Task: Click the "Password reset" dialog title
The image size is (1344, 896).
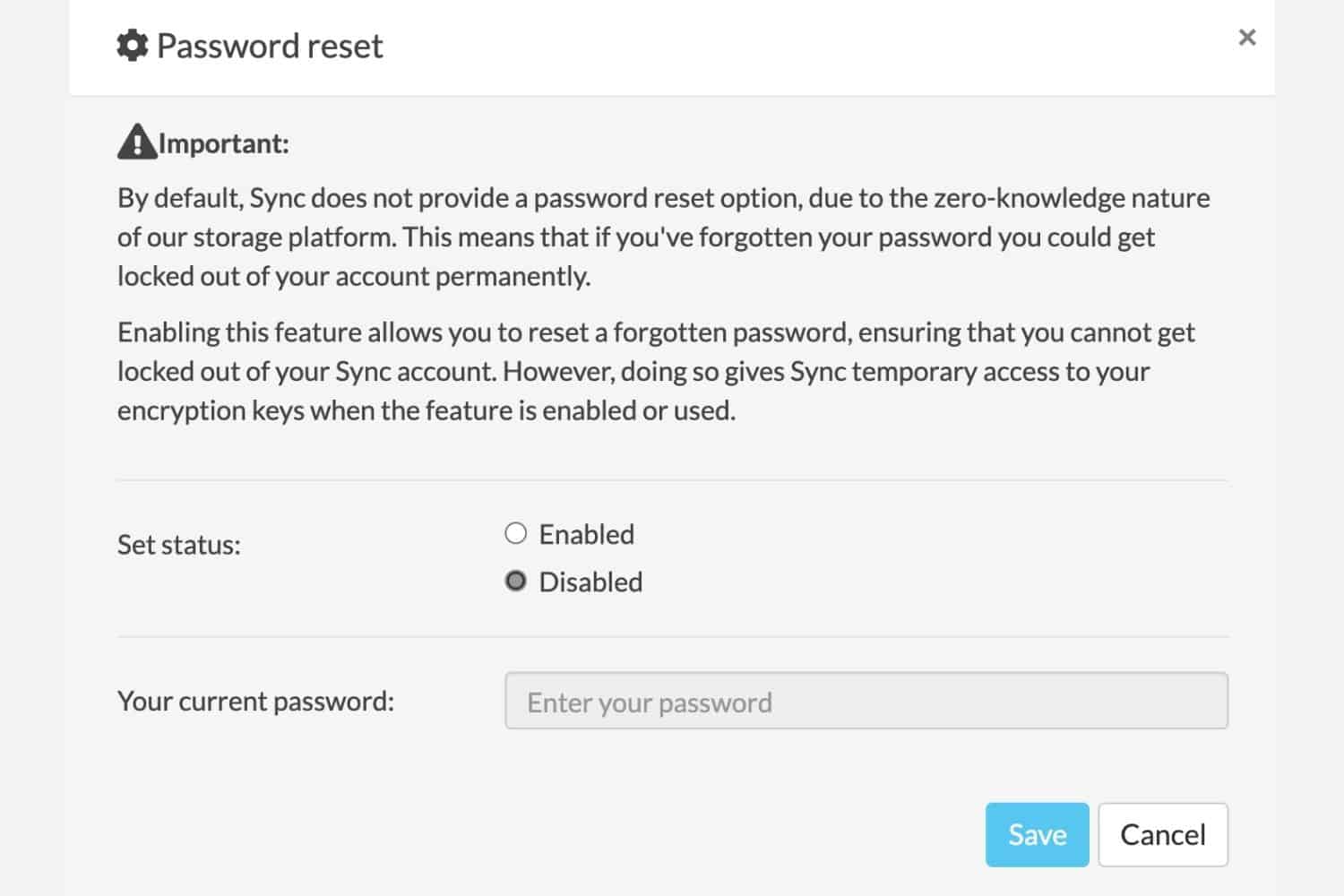Action: 270,46
